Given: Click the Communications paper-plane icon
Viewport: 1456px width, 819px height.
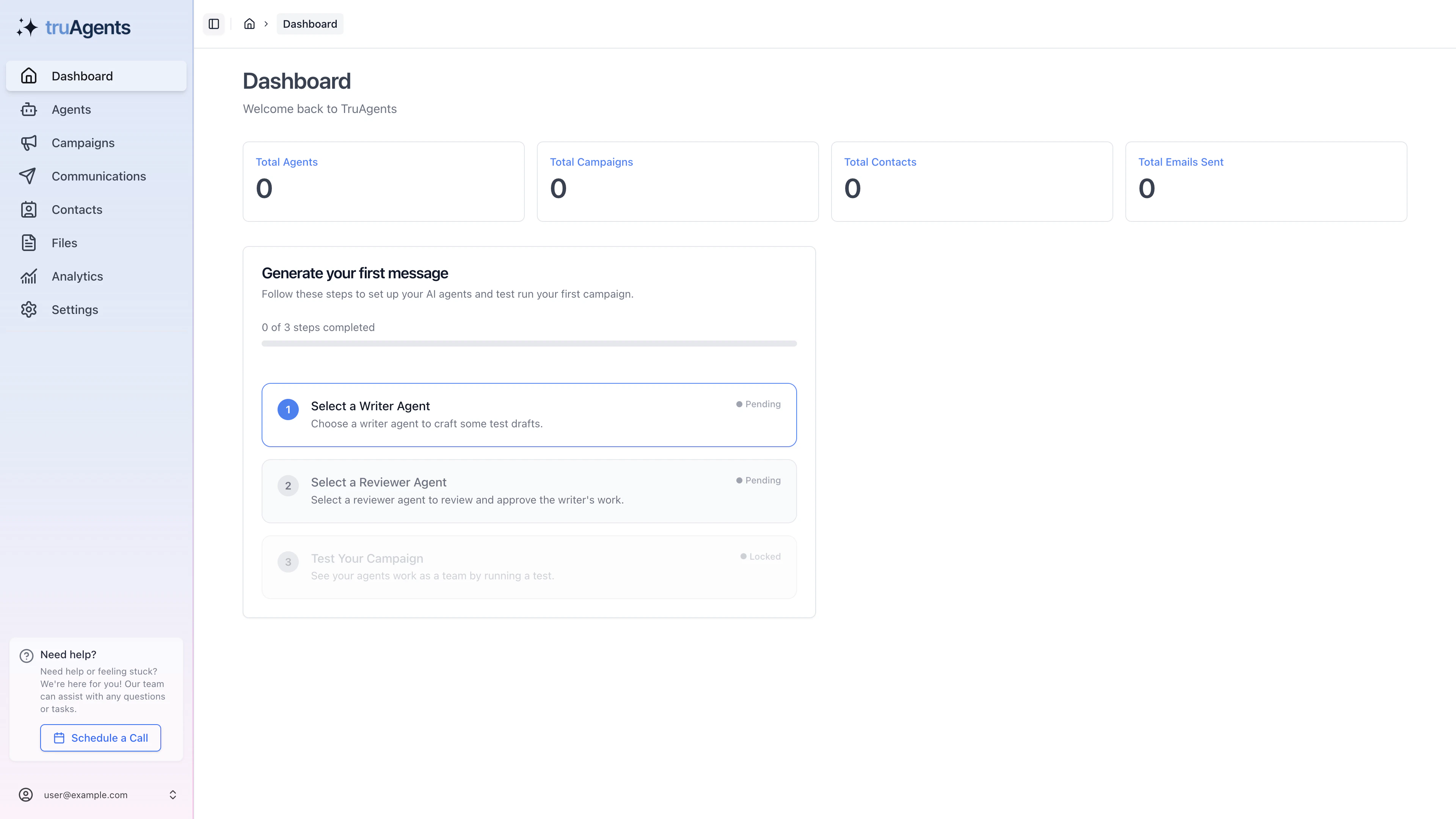Looking at the screenshot, I should point(29,176).
